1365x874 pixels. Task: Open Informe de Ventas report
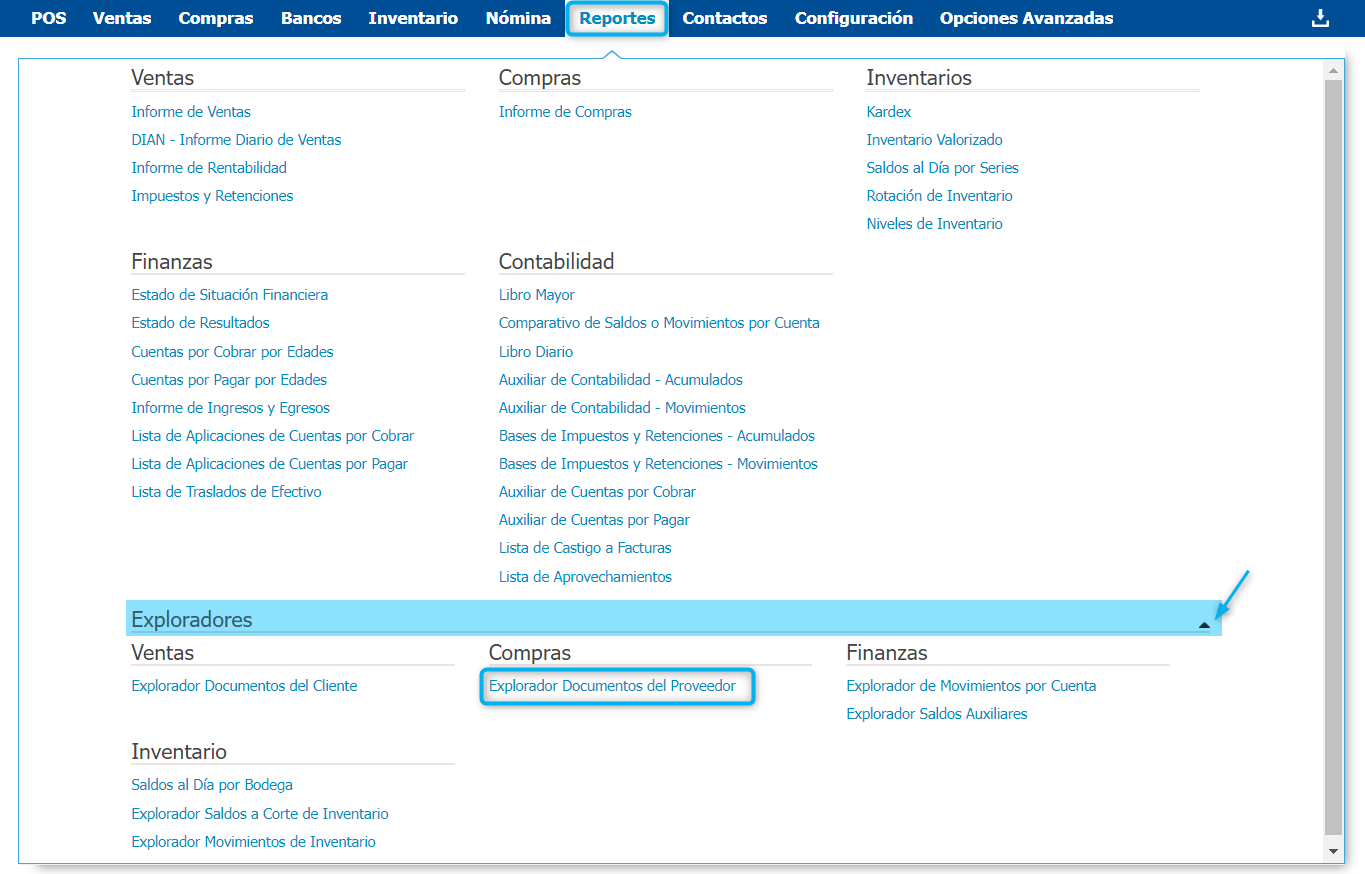pyautogui.click(x=191, y=112)
